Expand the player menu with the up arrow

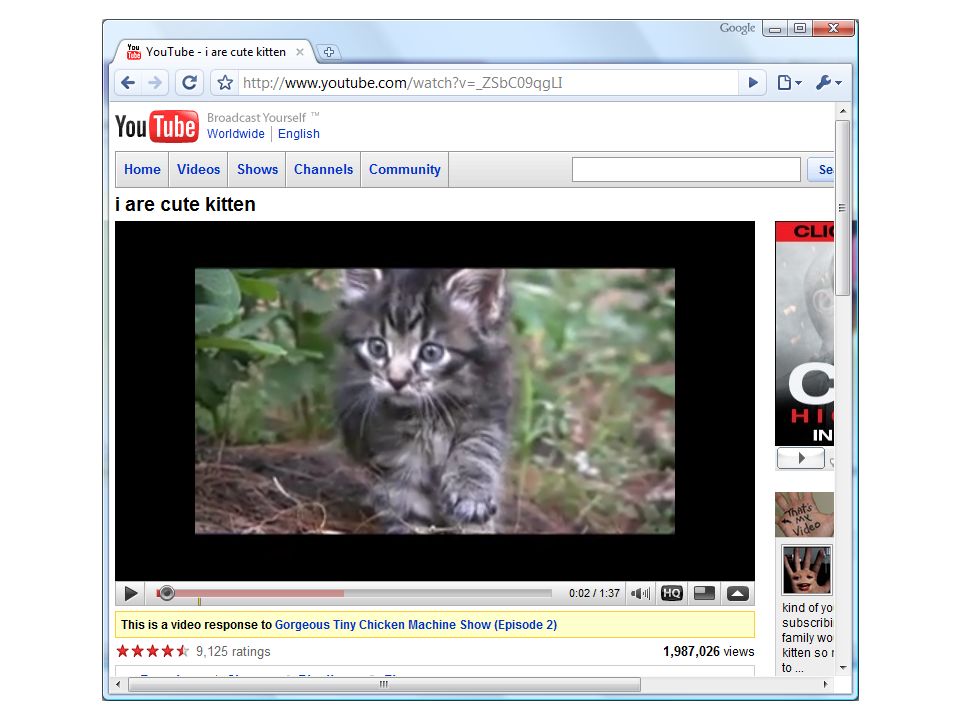pos(738,593)
